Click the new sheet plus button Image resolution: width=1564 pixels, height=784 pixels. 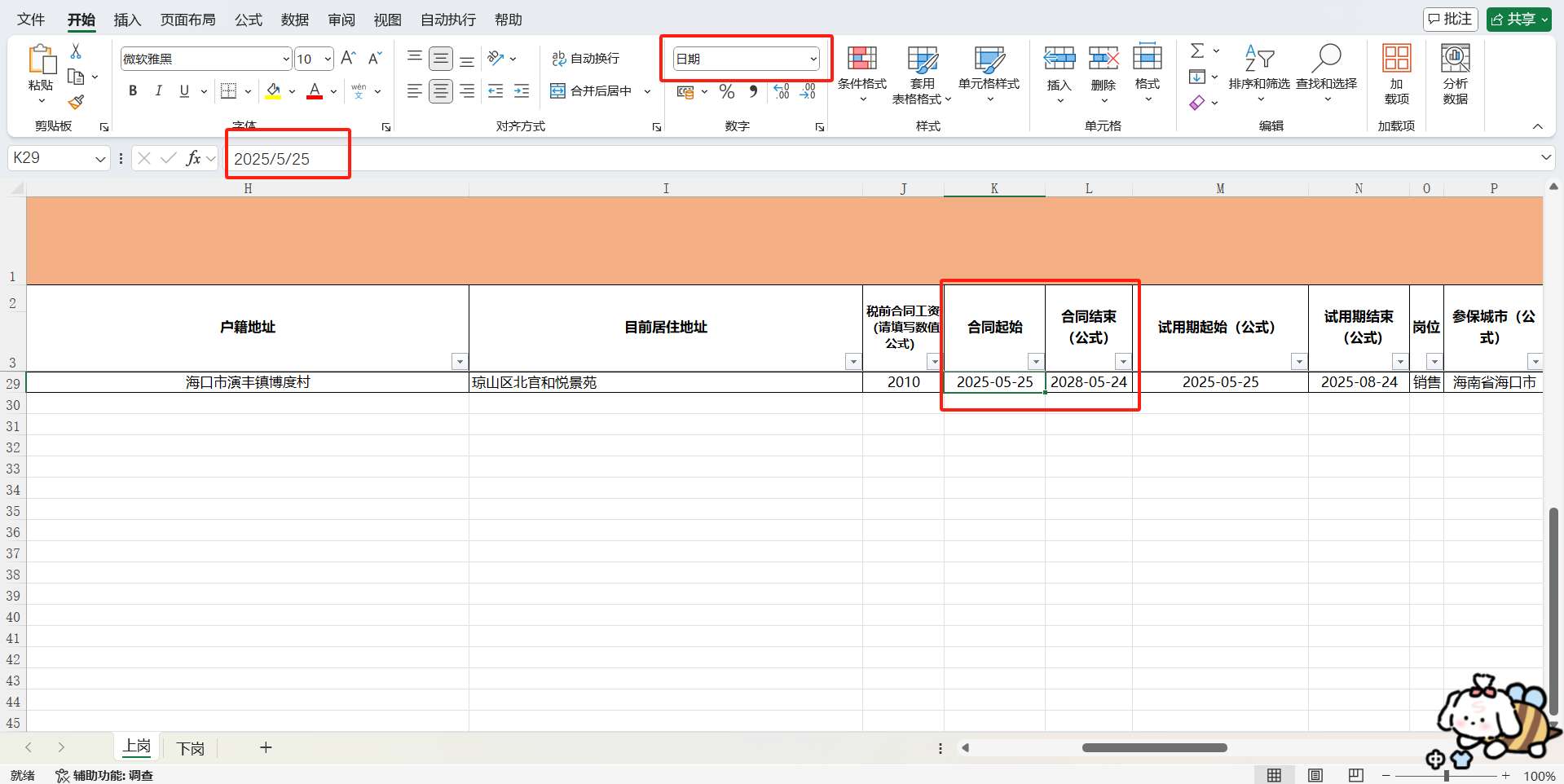265,747
